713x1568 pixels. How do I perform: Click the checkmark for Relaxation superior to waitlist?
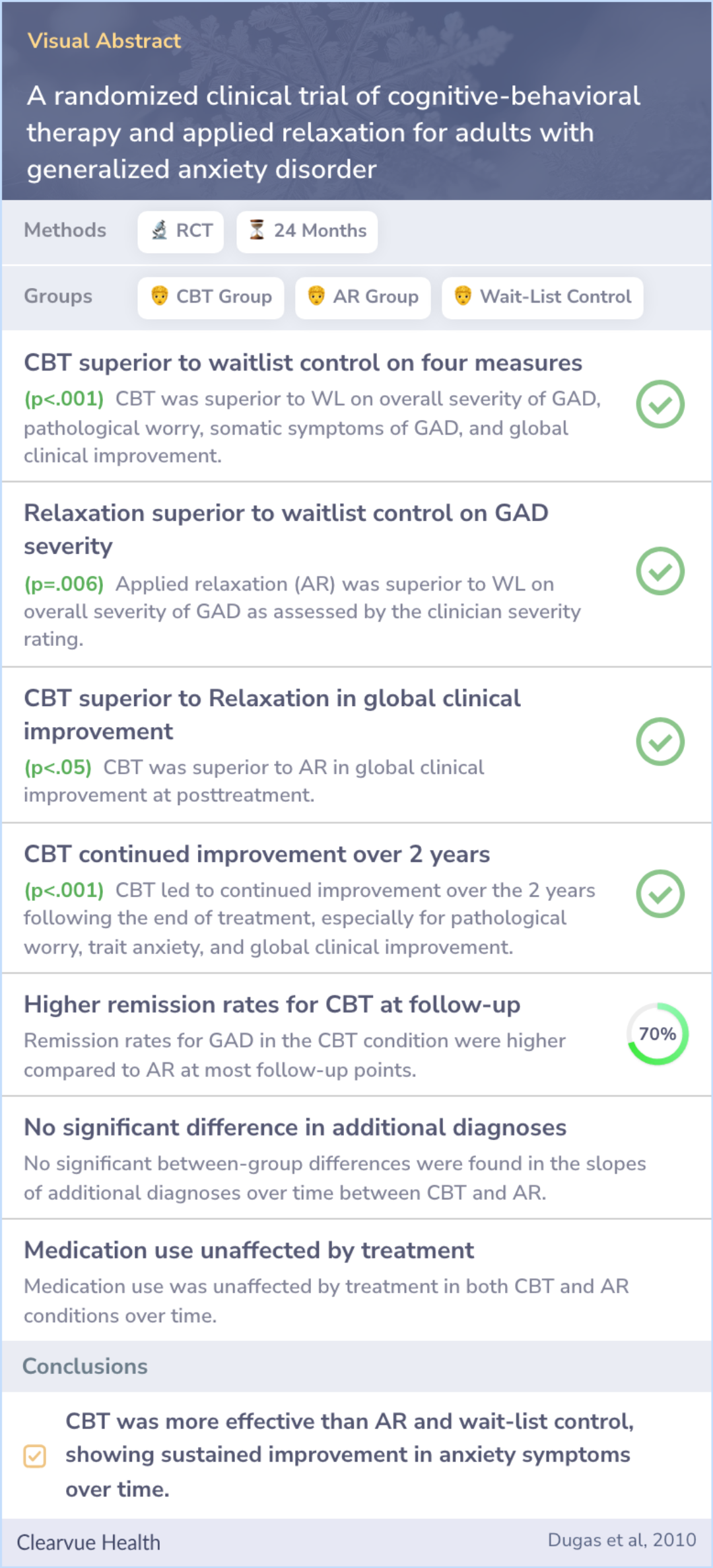coord(660,571)
